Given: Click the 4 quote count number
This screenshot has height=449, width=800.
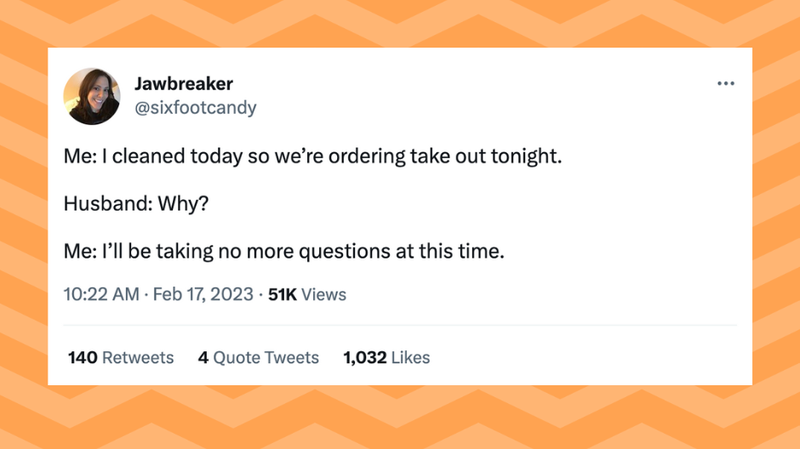Looking at the screenshot, I should tap(203, 358).
